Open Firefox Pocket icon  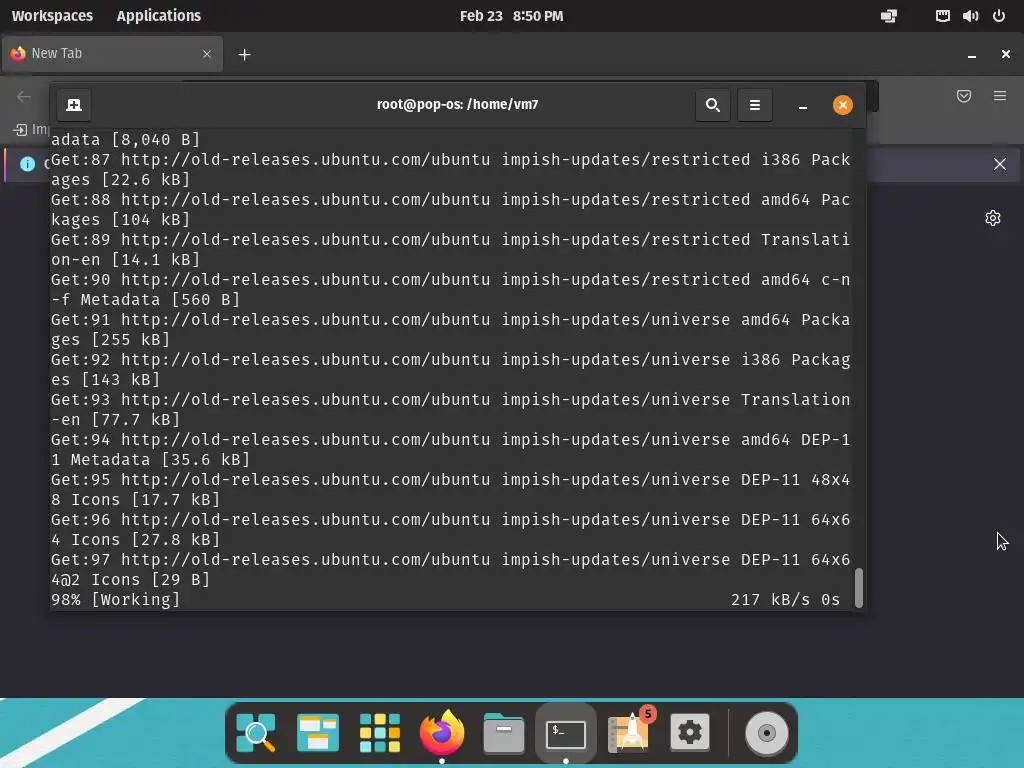(x=964, y=96)
